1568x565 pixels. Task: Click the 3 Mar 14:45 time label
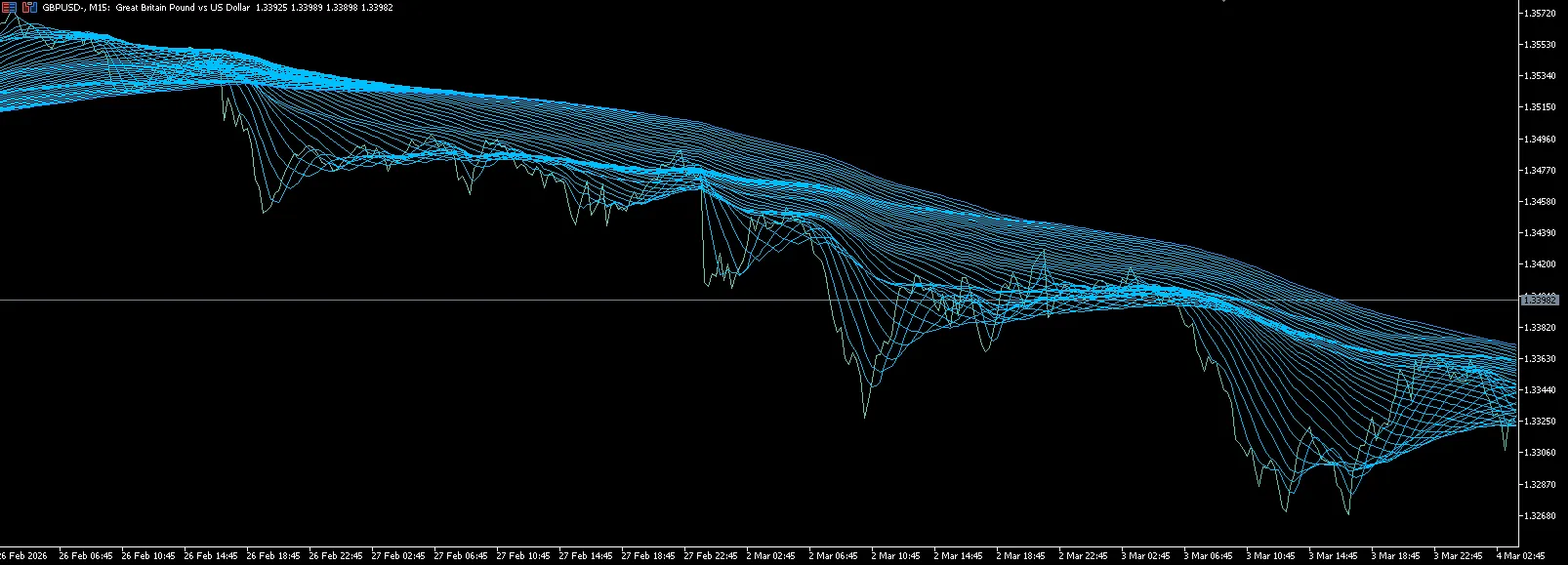(1334, 556)
